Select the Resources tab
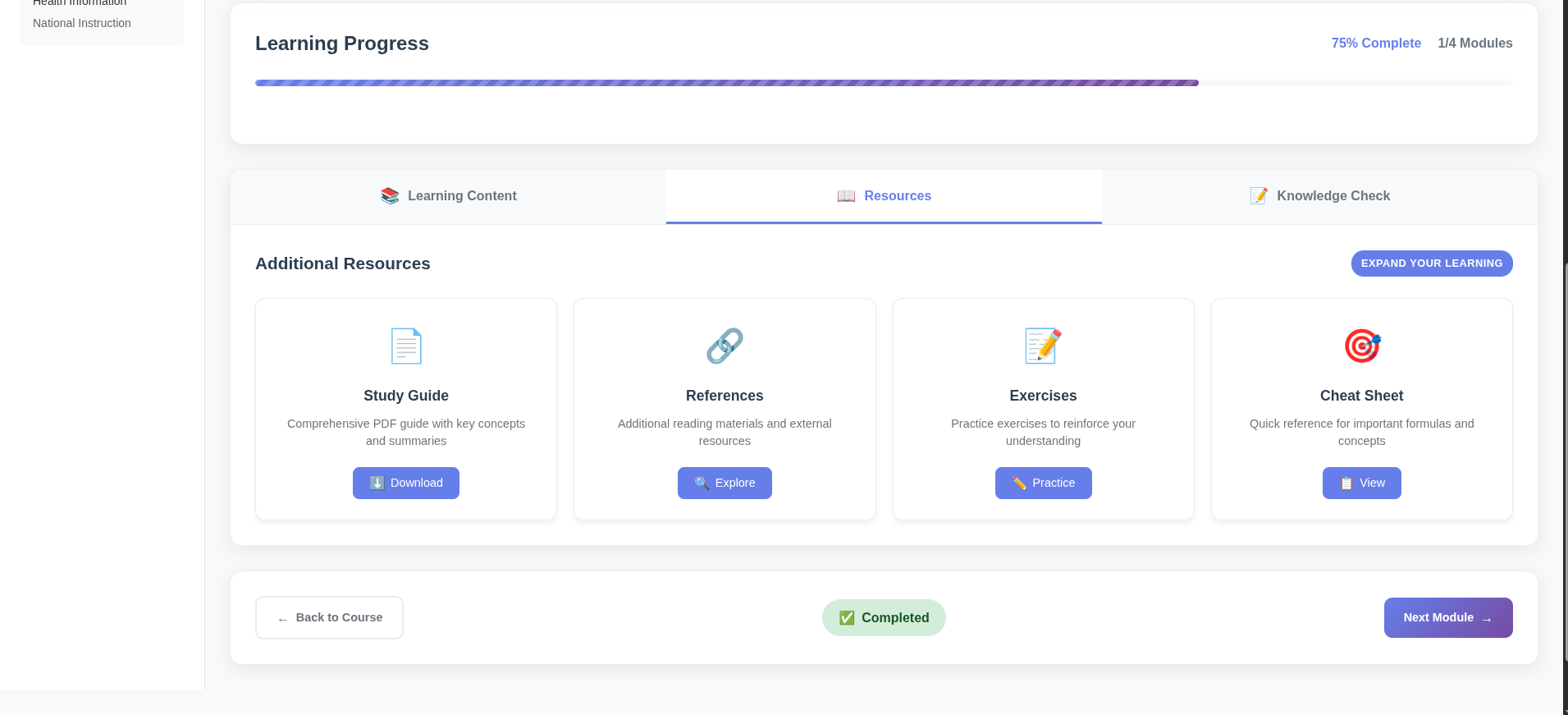1568x715 pixels. pyautogui.click(x=884, y=196)
